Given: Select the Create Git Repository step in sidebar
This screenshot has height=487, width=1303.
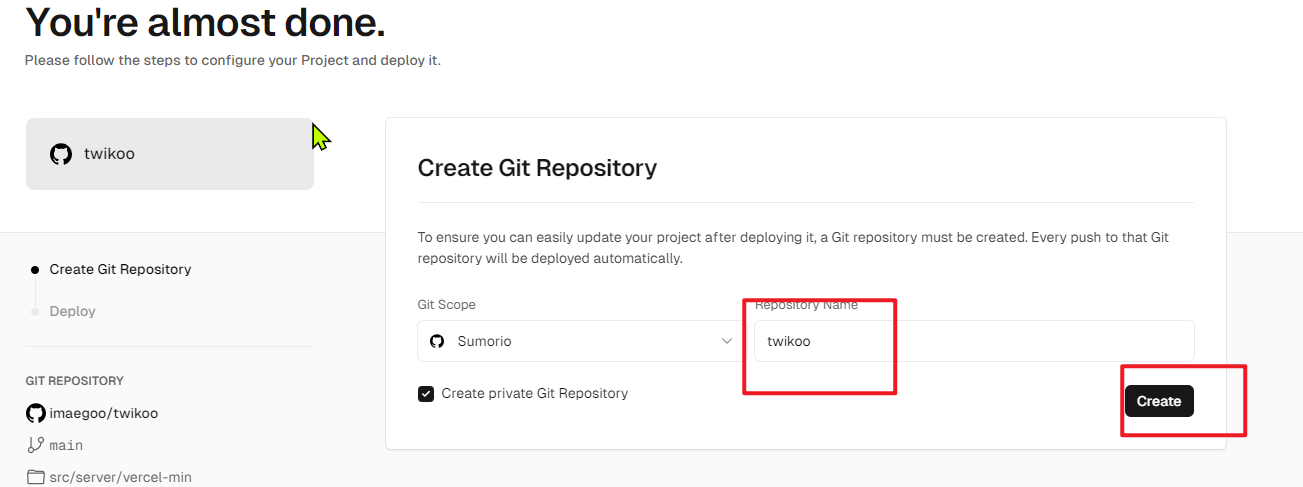Looking at the screenshot, I should click(x=120, y=269).
